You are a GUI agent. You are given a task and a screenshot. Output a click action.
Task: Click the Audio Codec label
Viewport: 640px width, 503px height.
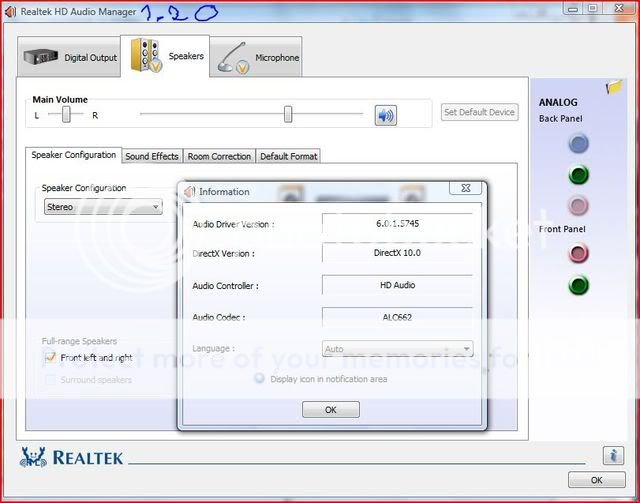(219, 317)
